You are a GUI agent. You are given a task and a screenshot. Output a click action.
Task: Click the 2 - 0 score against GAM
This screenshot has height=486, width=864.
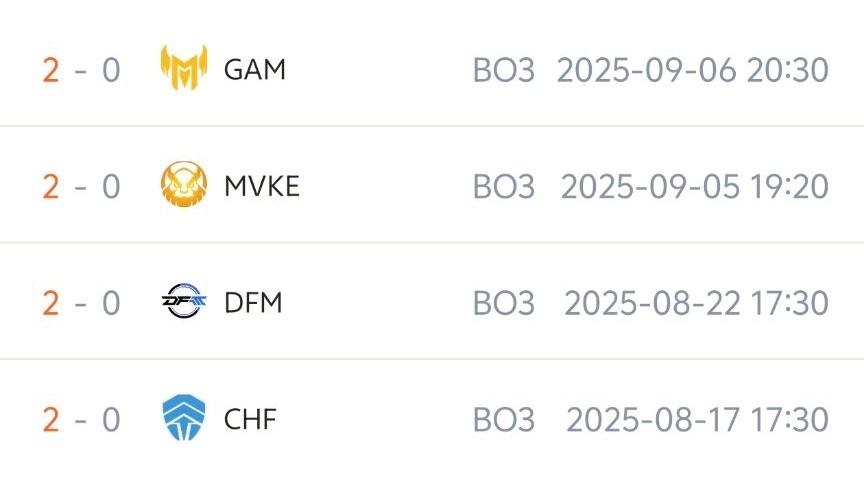(81, 70)
